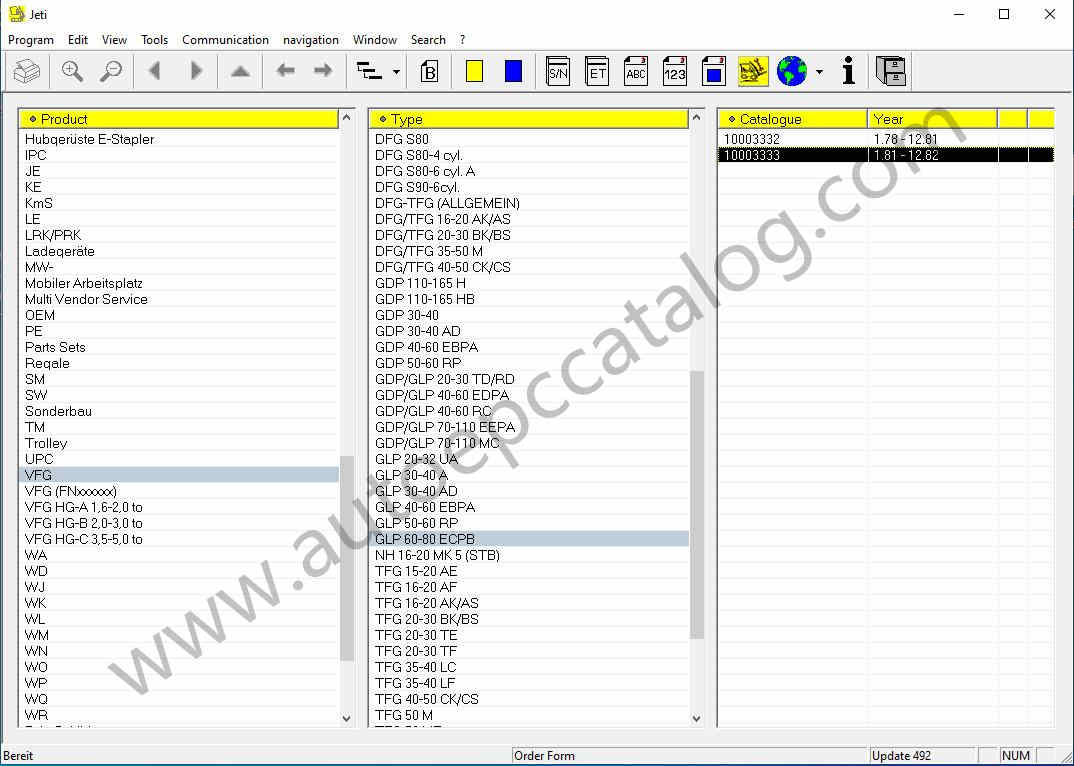Select type 'DFG S80-6 cyl. A'
This screenshot has width=1074, height=766.
point(529,171)
